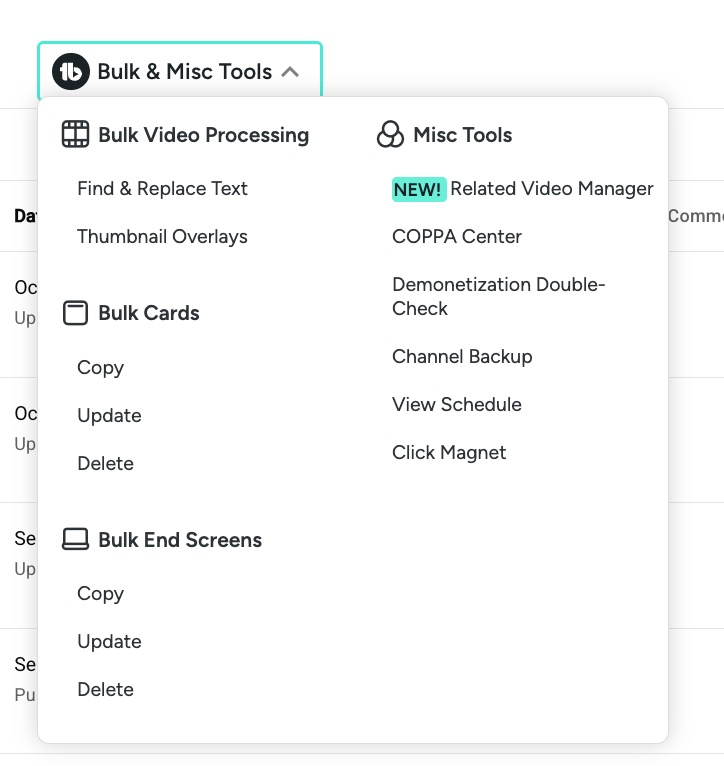
Task: Open Find & Replace Text
Action: [162, 189]
